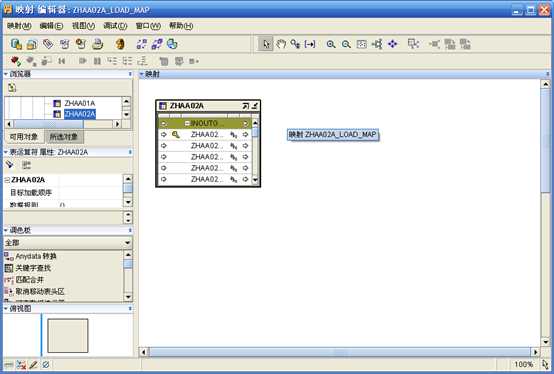Collapse the 调色板 panel header arrow

tap(6, 230)
